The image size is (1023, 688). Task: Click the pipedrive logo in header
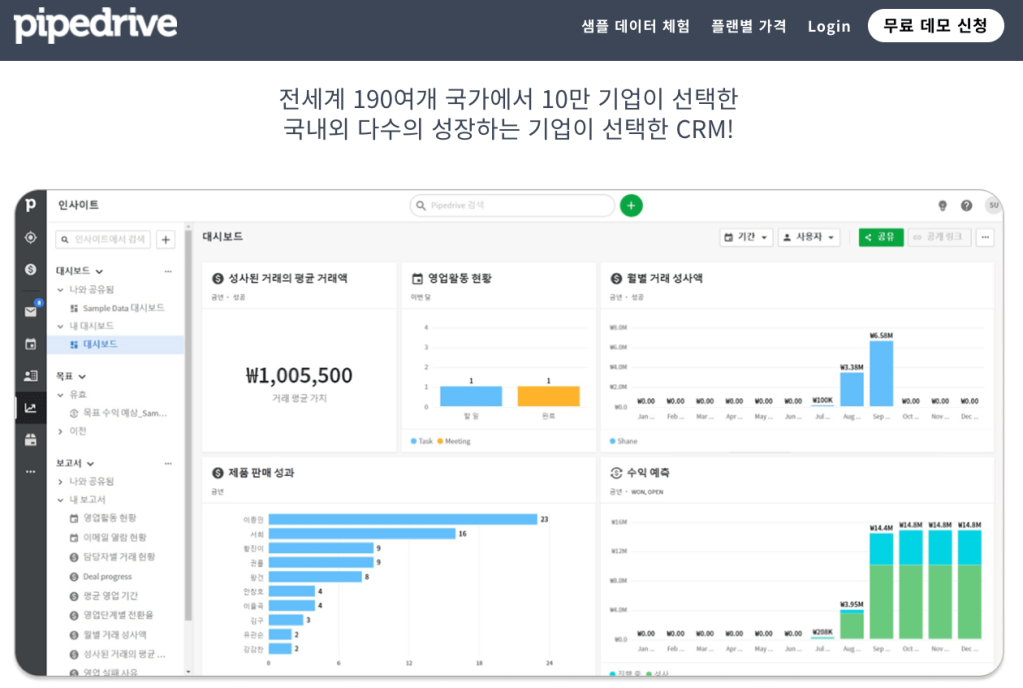pos(95,25)
